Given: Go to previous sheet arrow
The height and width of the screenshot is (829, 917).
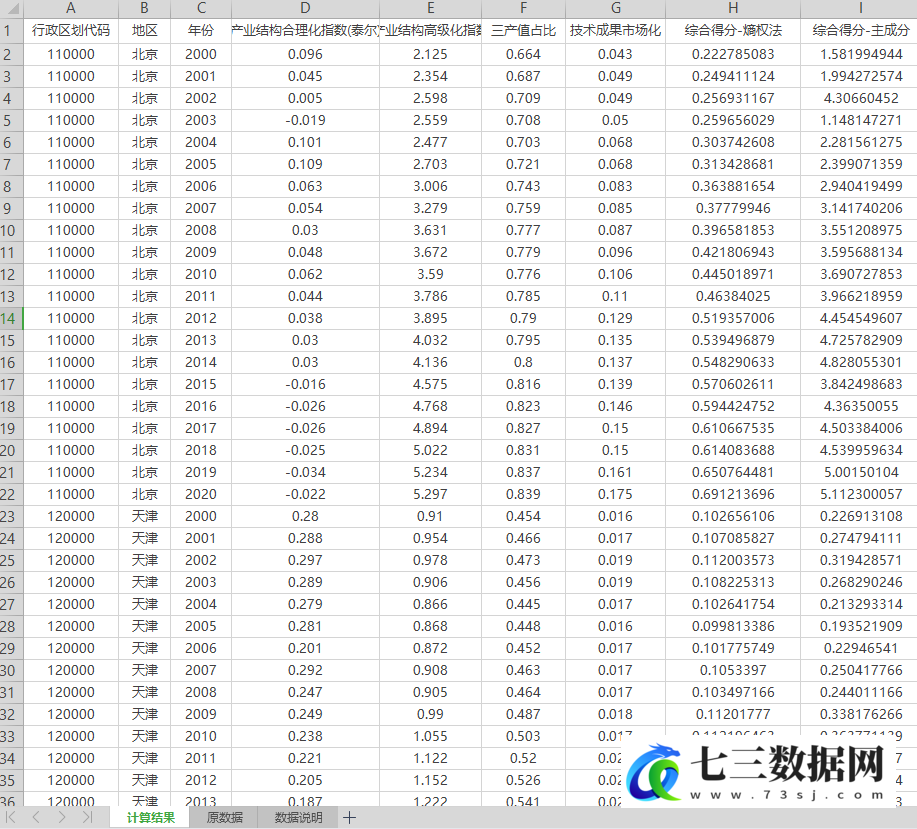Looking at the screenshot, I should (36, 817).
